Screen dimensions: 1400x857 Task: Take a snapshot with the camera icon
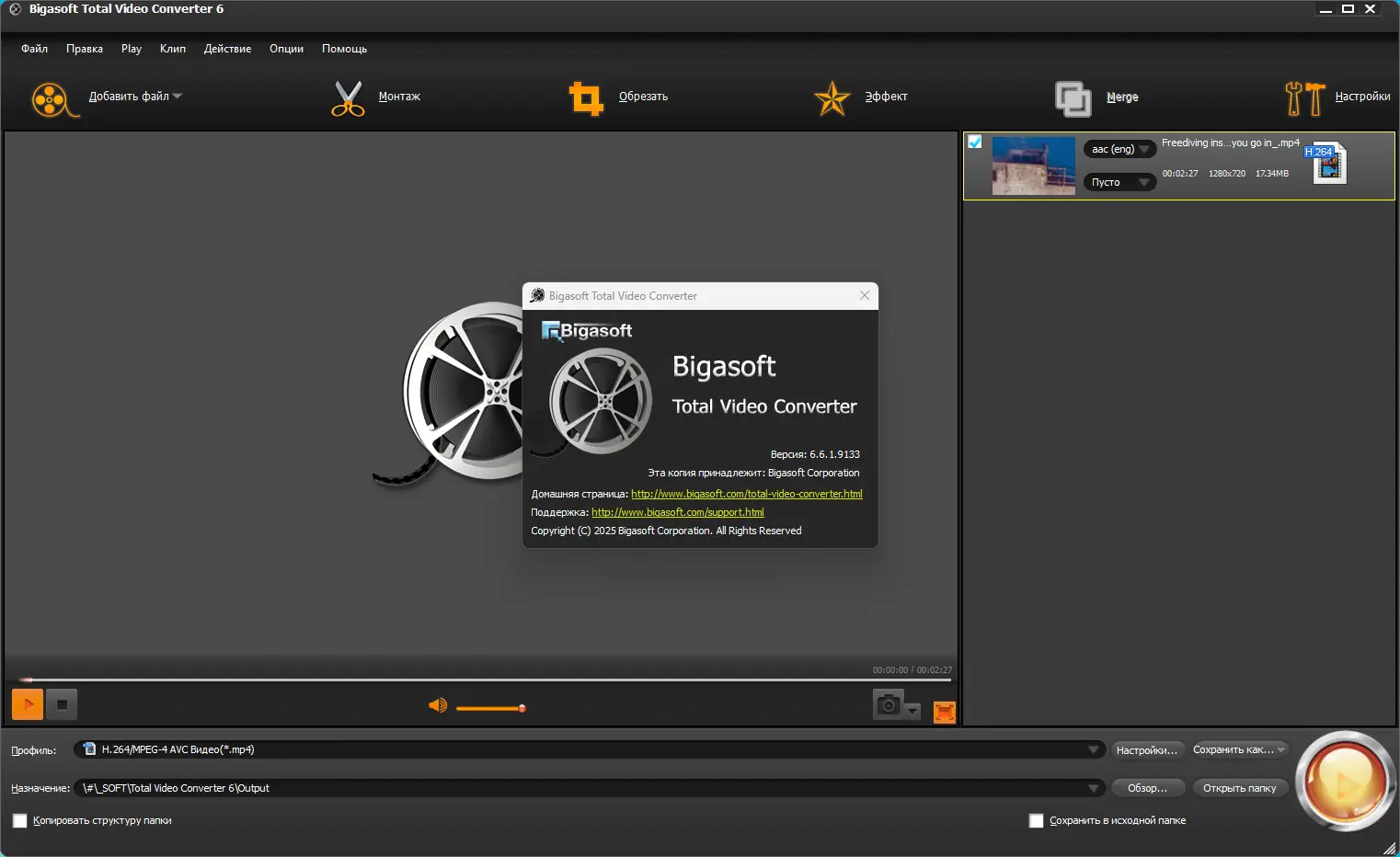pos(888,704)
